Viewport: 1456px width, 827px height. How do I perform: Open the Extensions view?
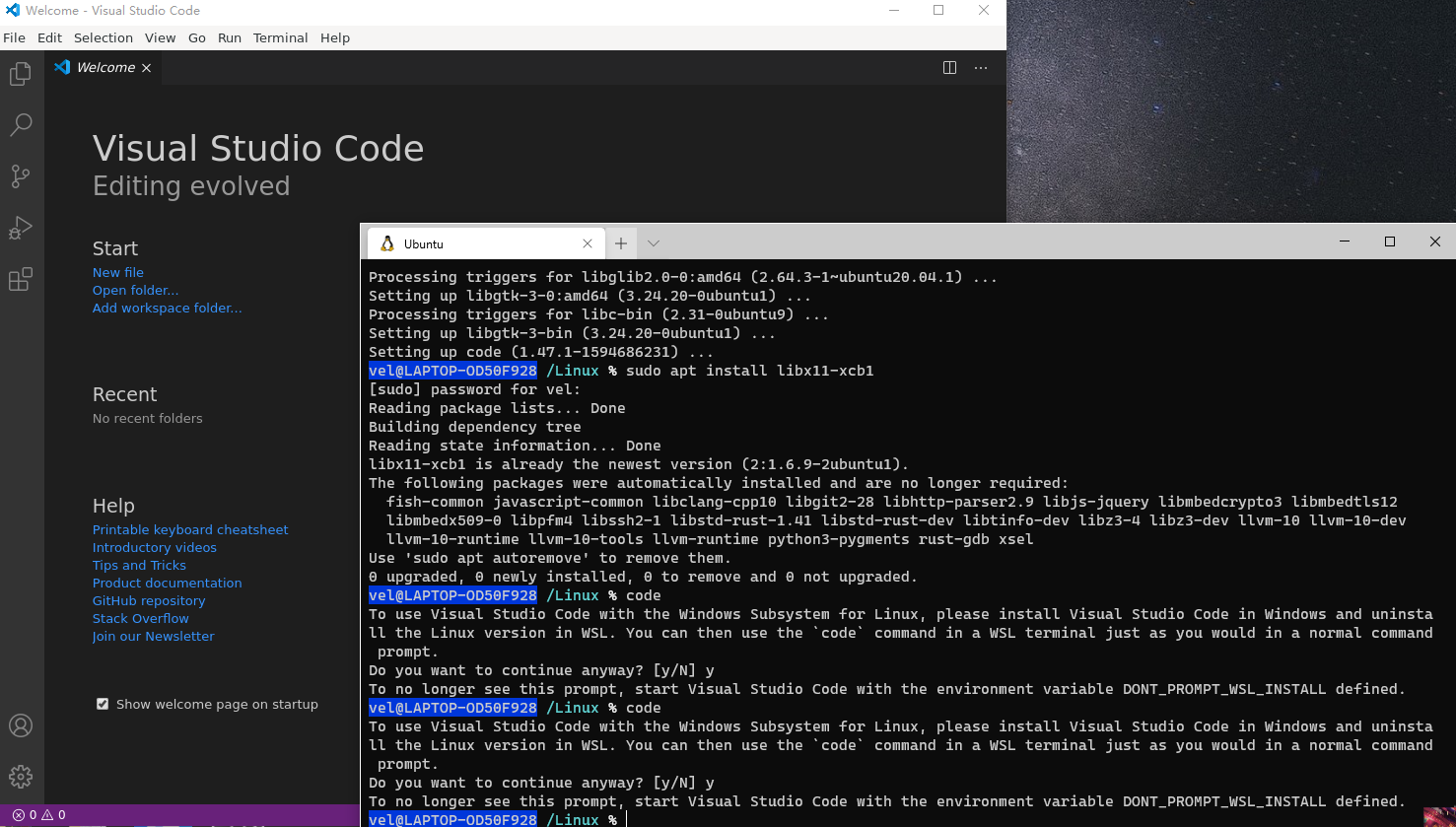(21, 279)
